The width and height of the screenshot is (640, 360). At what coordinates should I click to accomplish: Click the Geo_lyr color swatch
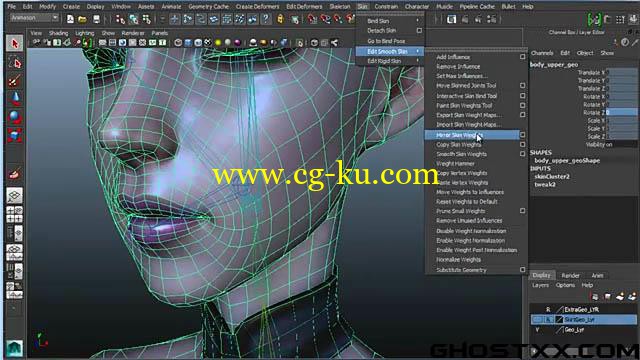tap(559, 330)
